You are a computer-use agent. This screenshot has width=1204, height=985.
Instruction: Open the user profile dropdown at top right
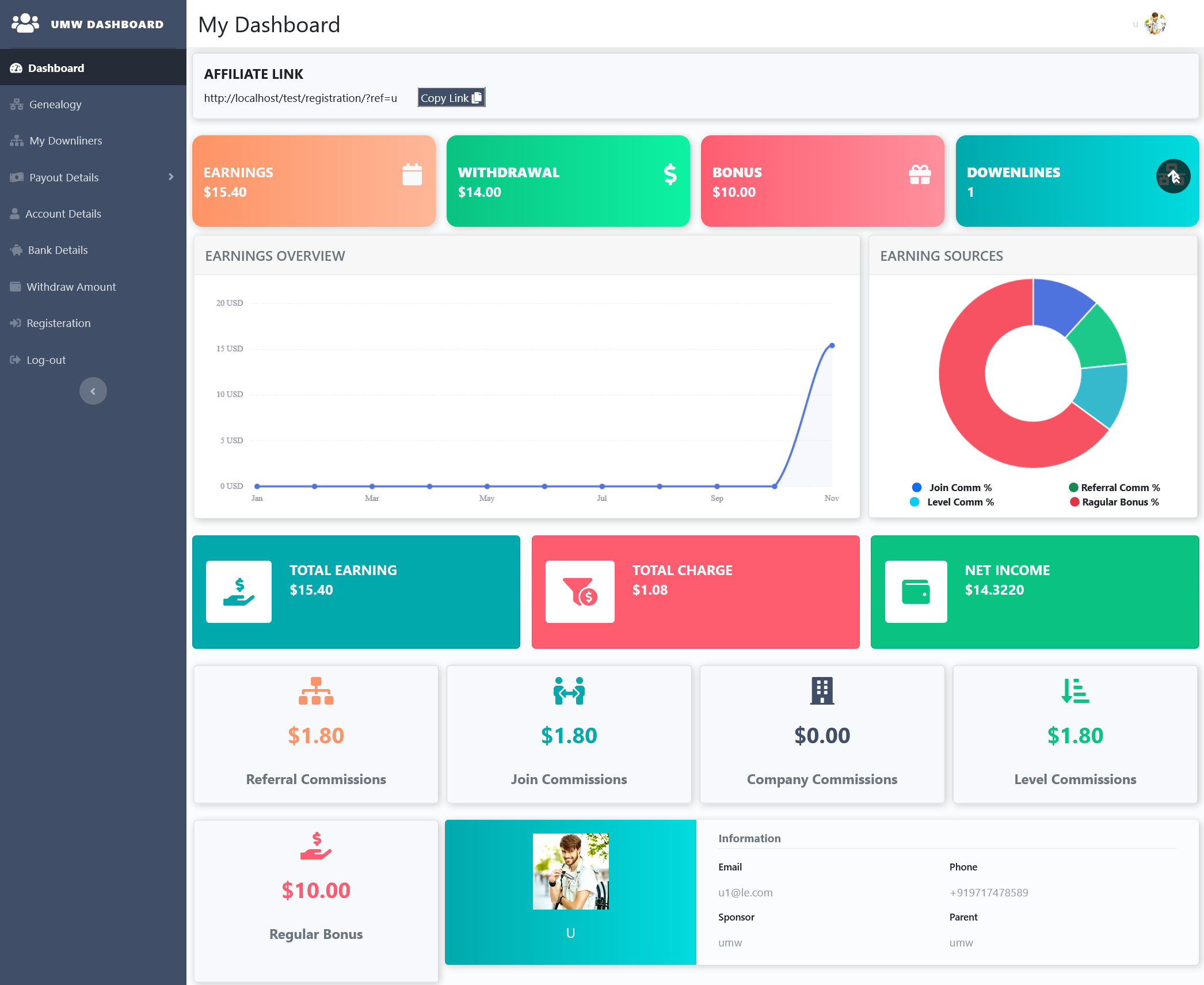coord(1154,23)
